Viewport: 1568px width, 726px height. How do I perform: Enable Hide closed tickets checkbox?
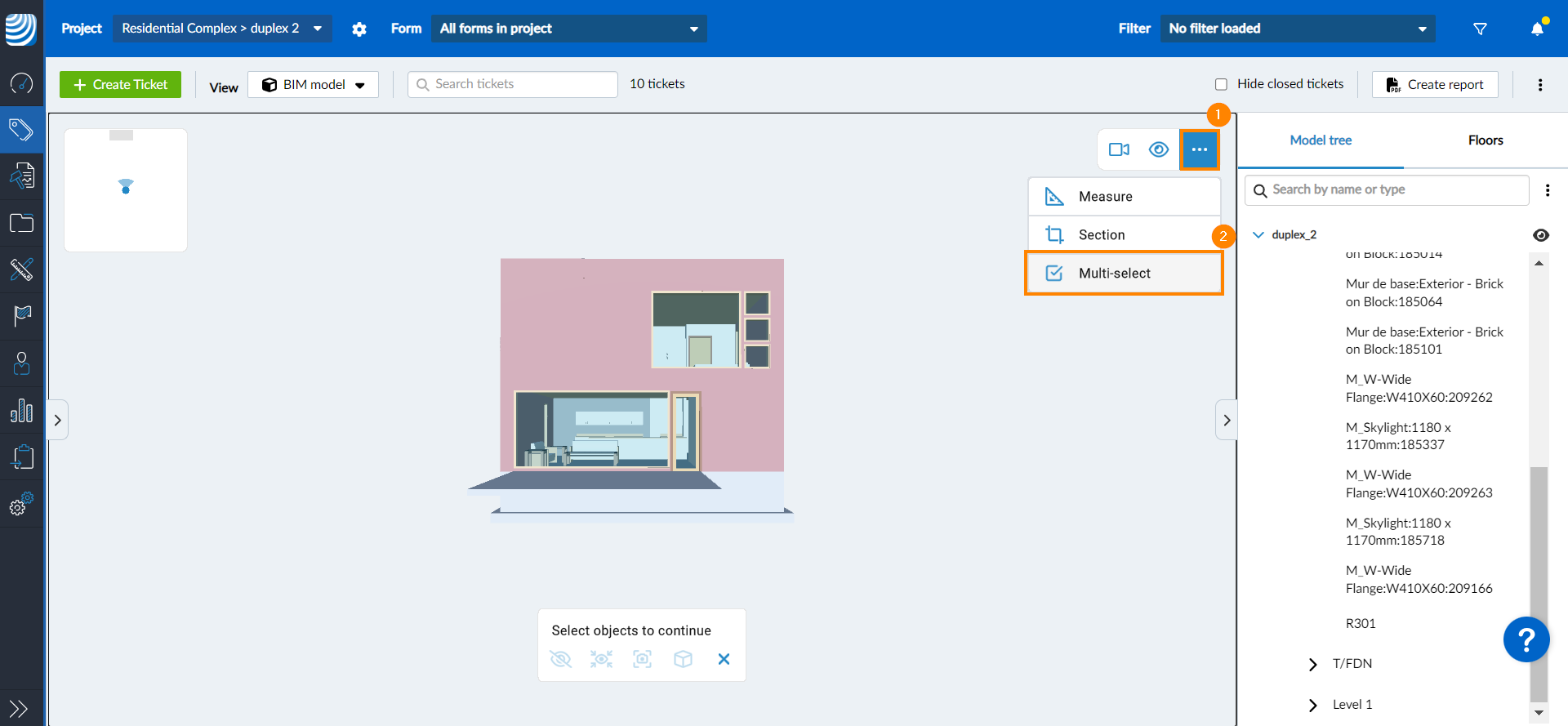pyautogui.click(x=1221, y=84)
